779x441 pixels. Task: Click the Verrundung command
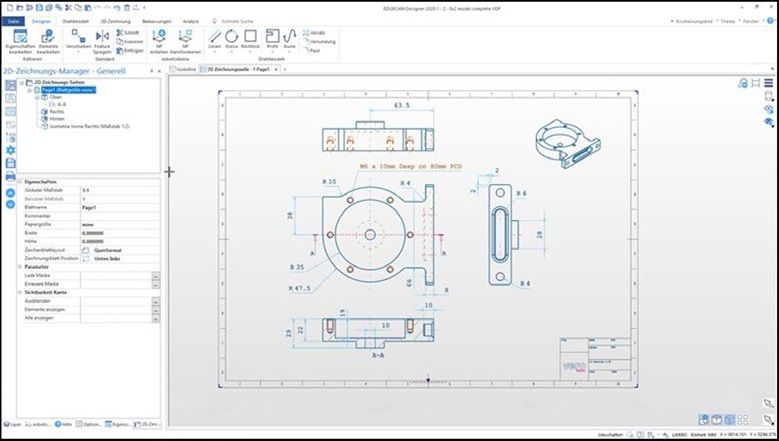point(319,42)
